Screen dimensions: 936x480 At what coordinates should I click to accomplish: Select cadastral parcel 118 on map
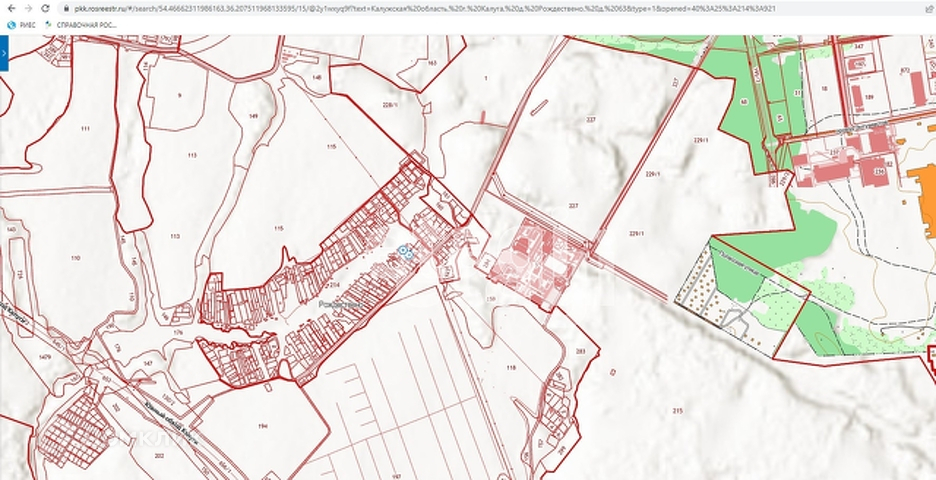pos(511,368)
